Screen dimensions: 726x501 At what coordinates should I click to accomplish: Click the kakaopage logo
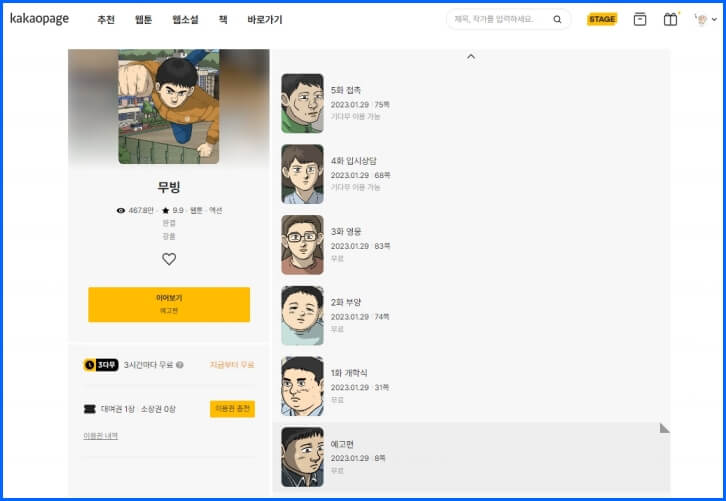click(39, 19)
